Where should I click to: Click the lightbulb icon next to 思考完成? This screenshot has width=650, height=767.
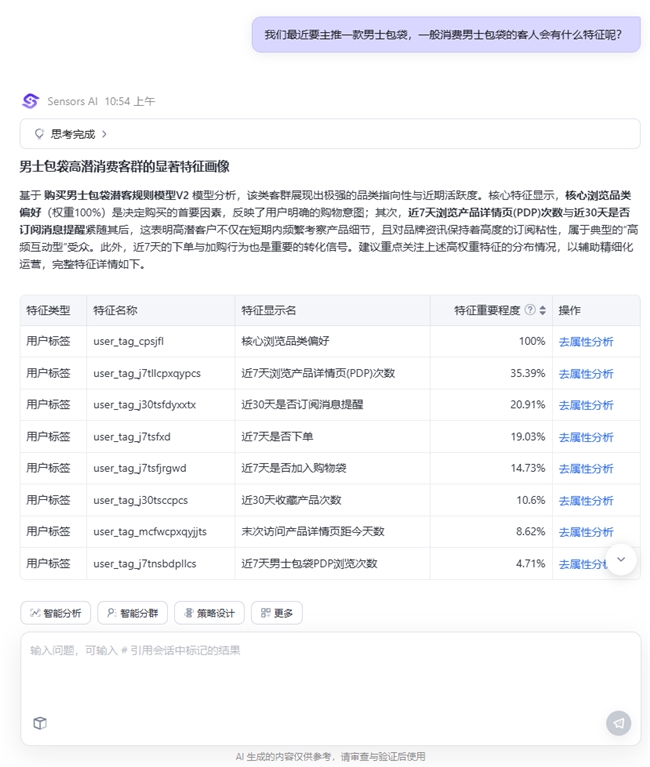click(39, 134)
